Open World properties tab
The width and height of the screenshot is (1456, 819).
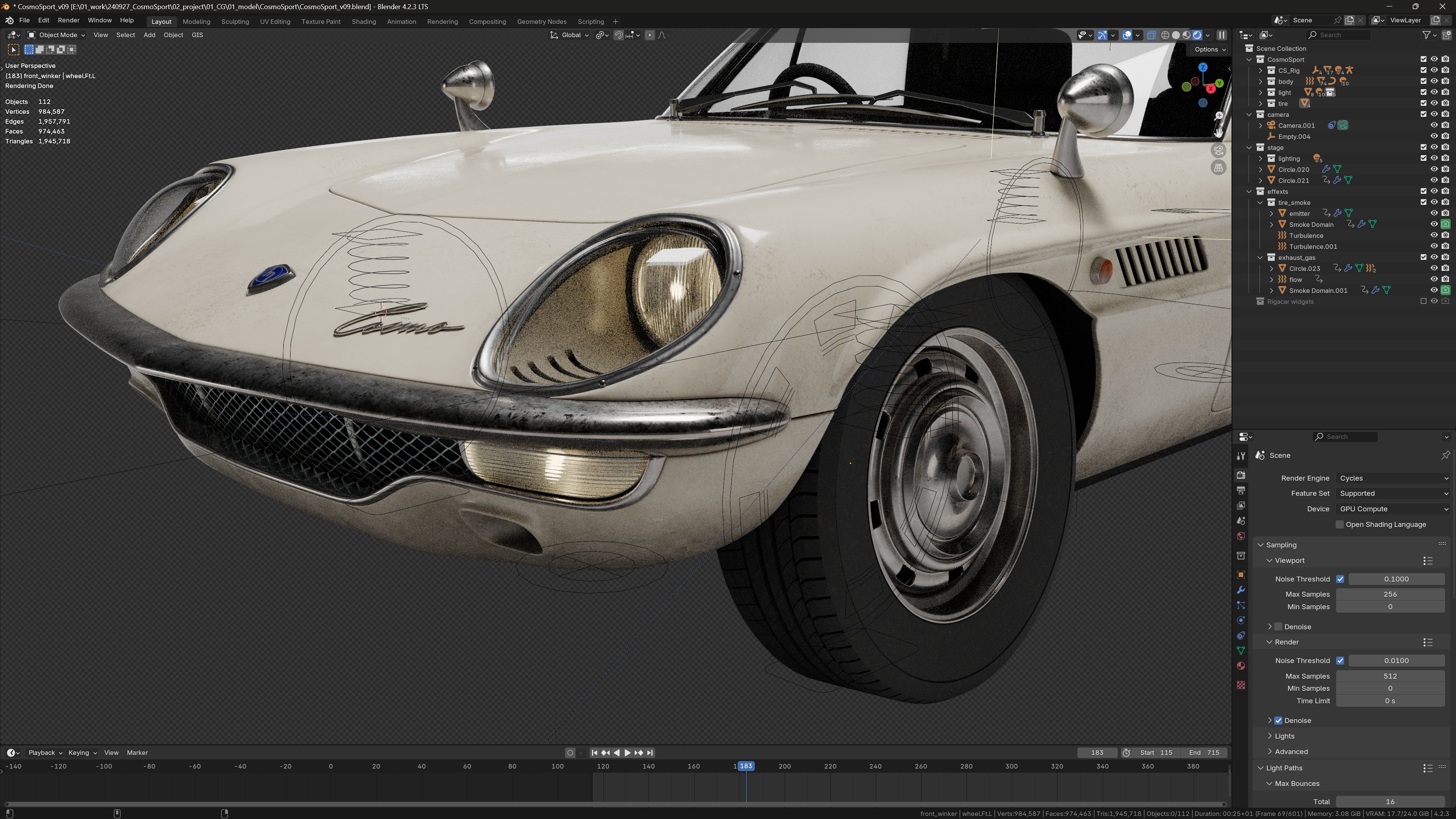[1241, 536]
